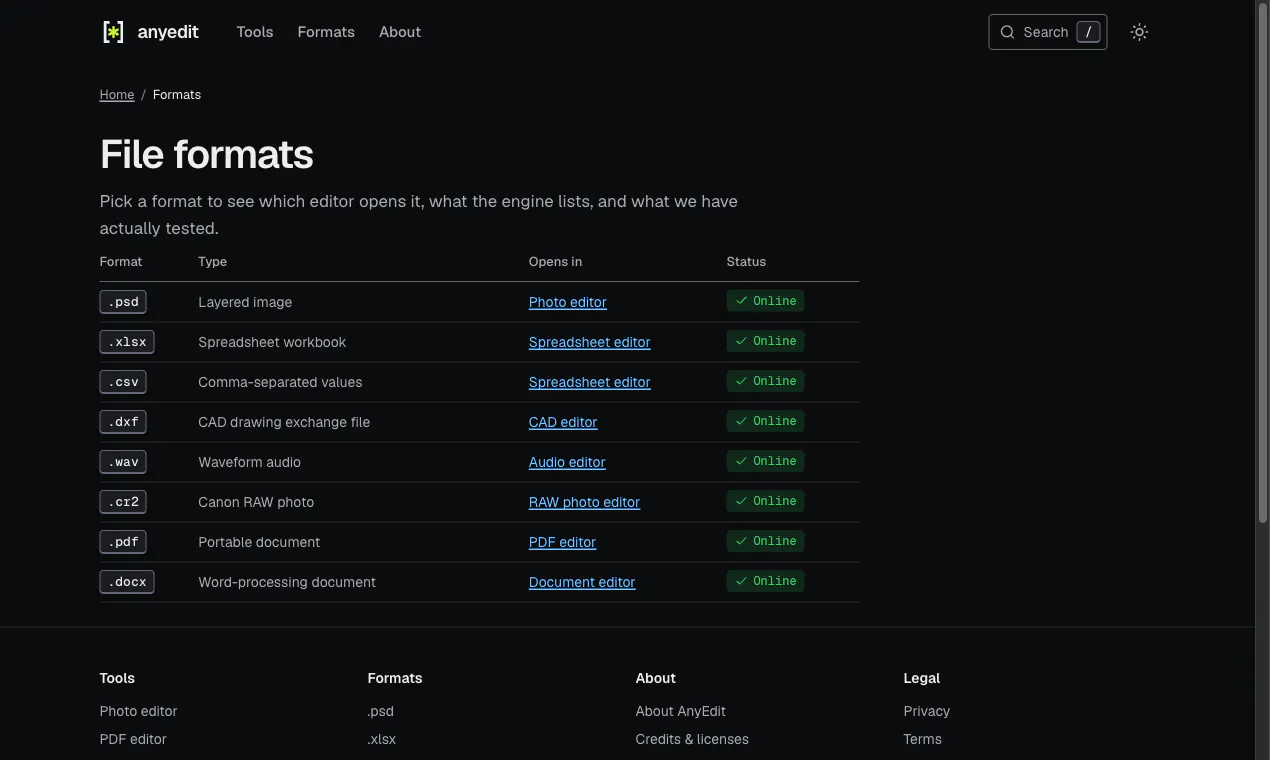This screenshot has width=1270, height=760.
Task: Select the .cr2 format badge
Action: click(123, 502)
